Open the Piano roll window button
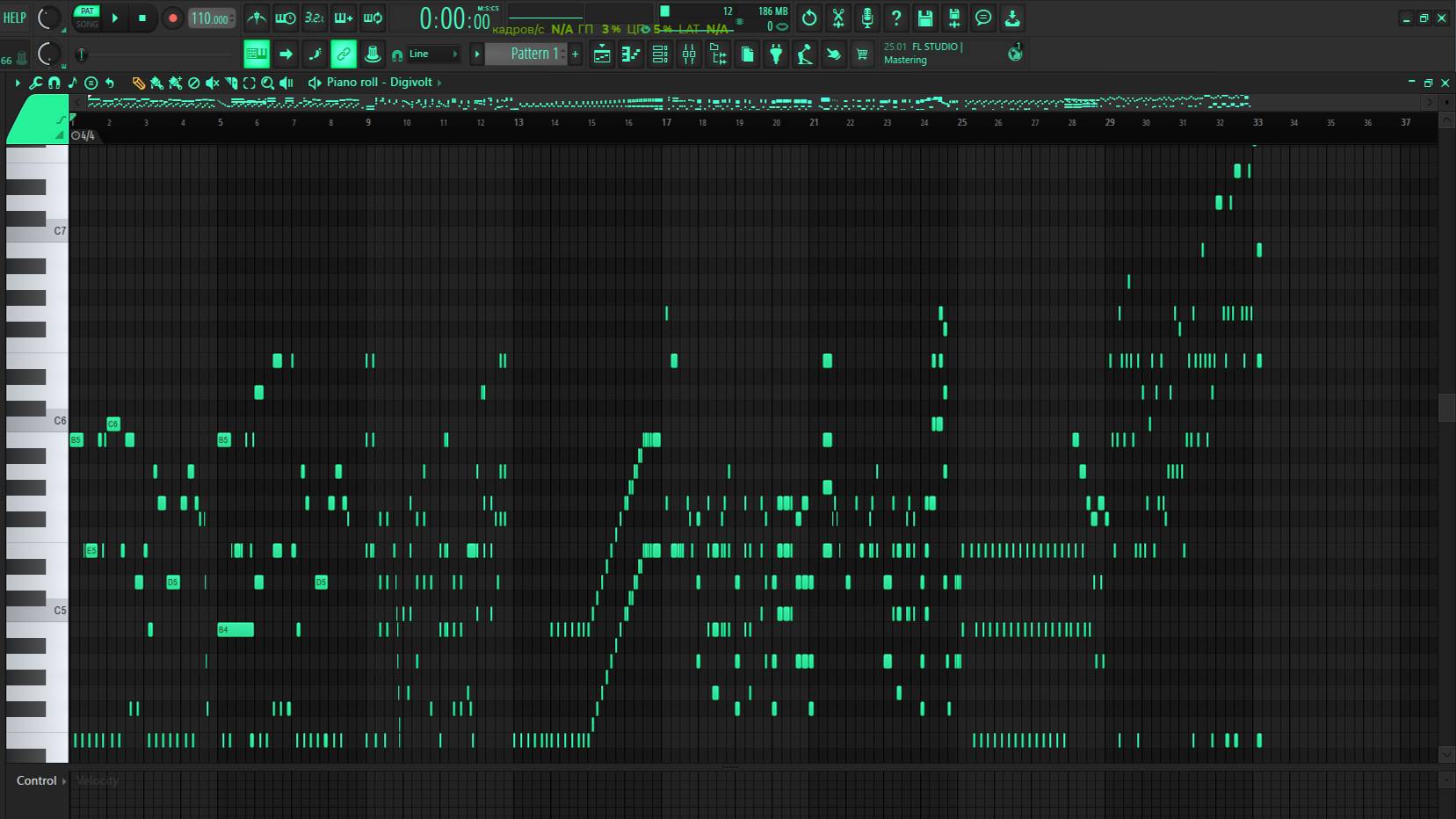Screen dimensions: 1456x819 coord(631,54)
